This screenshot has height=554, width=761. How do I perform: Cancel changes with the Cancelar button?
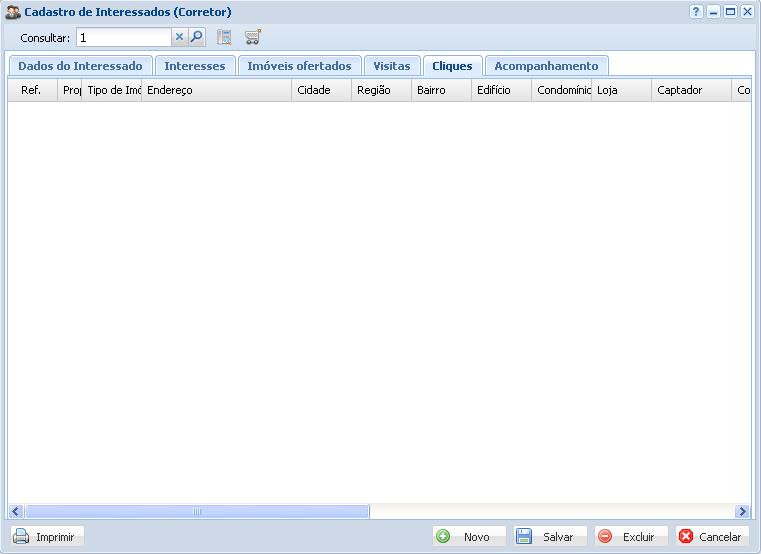point(712,537)
